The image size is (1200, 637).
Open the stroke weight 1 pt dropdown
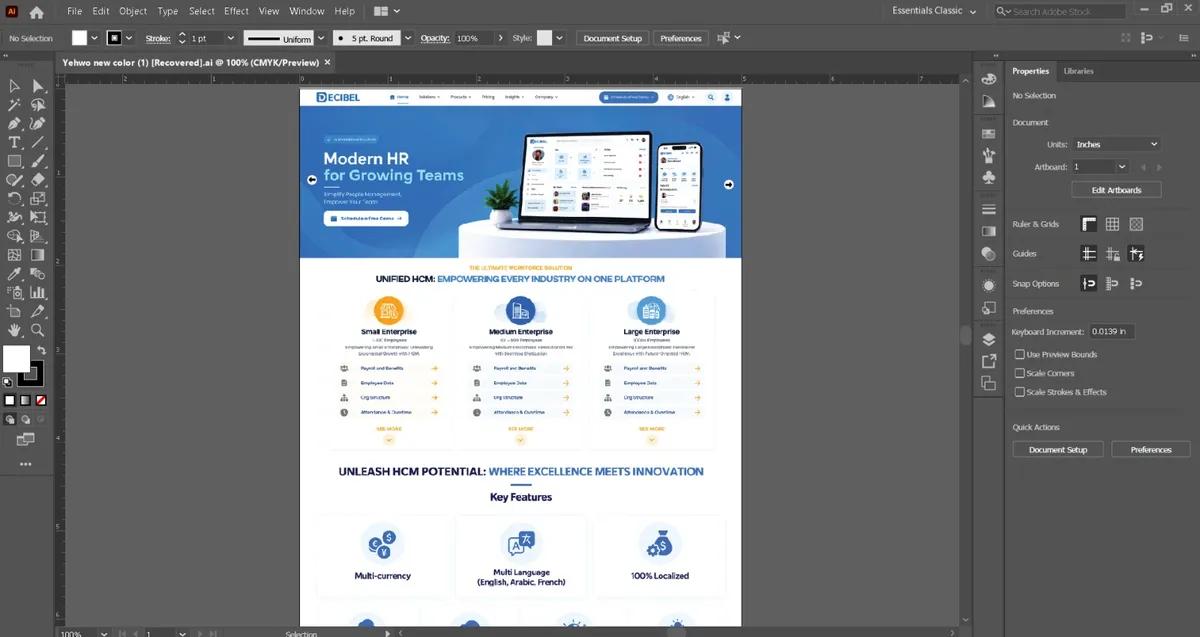(x=230, y=38)
